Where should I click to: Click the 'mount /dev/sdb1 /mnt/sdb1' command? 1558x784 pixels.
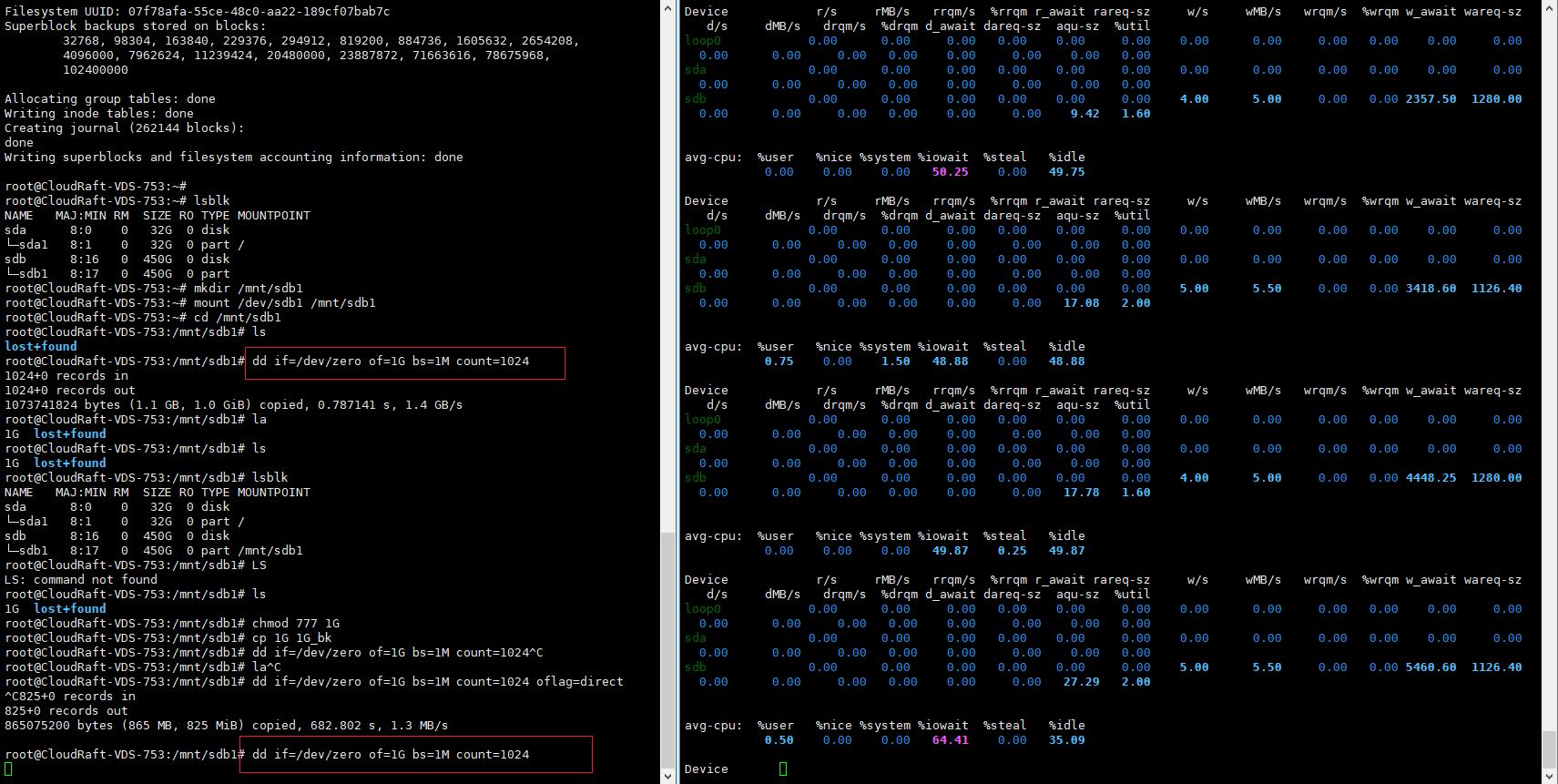[x=285, y=303]
